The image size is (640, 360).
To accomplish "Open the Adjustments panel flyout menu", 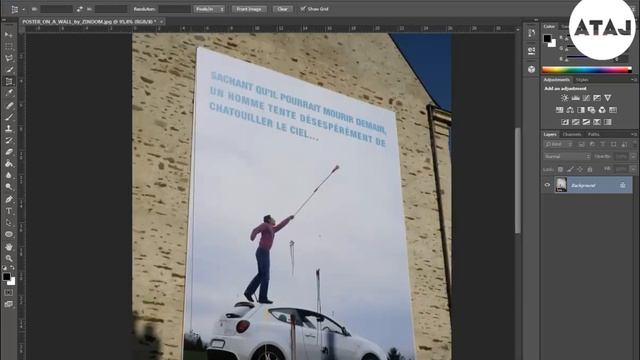I will [633, 80].
